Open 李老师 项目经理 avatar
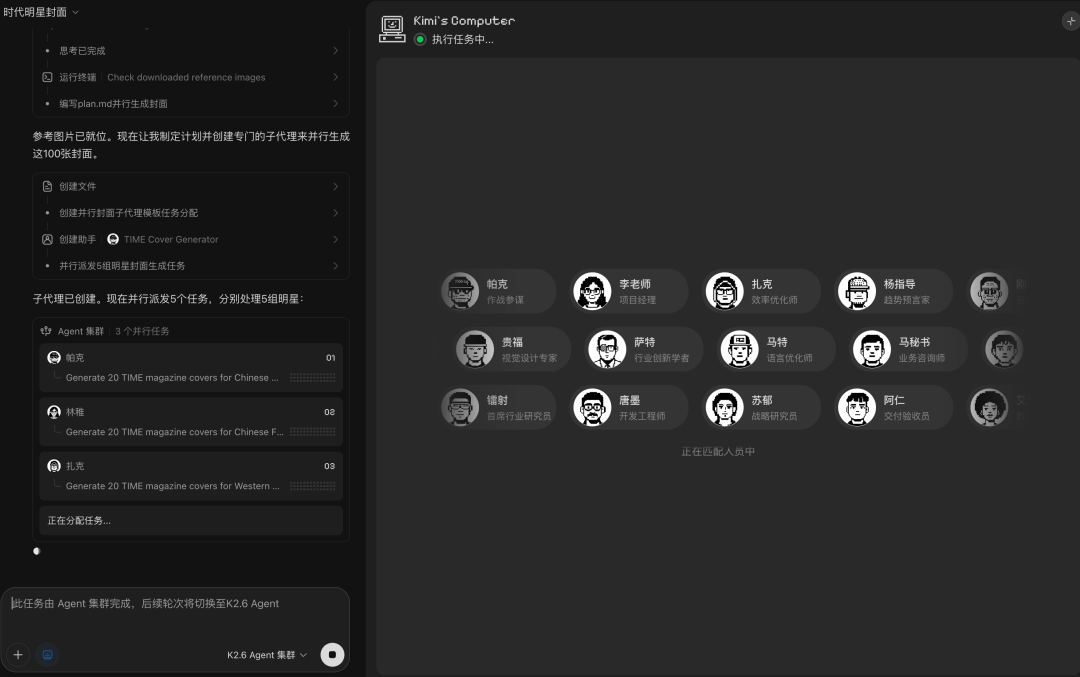 (592, 290)
